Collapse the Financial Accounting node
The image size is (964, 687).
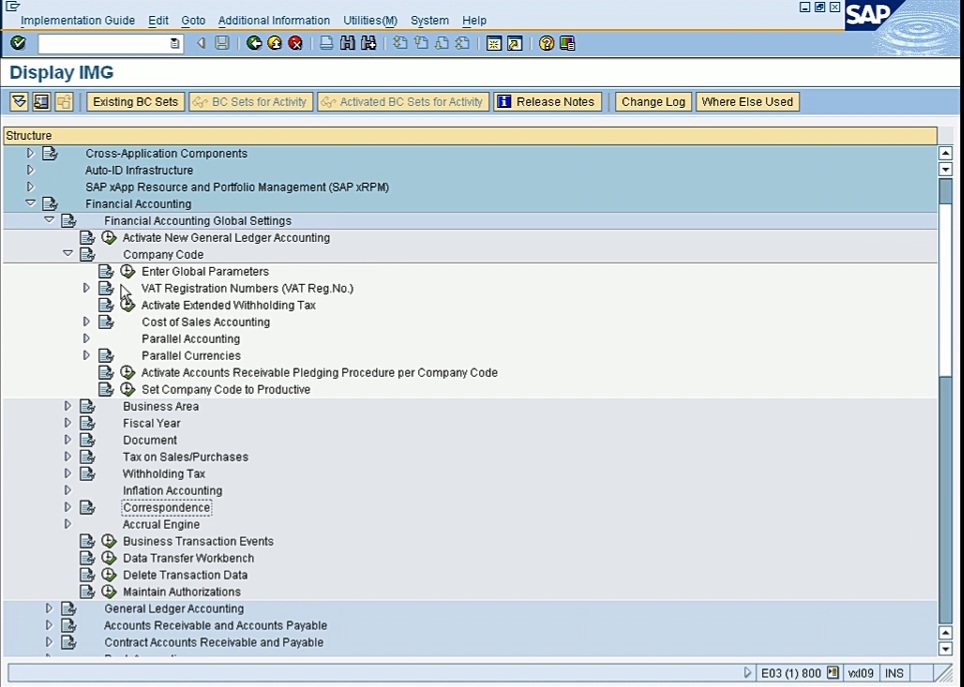pyautogui.click(x=30, y=203)
